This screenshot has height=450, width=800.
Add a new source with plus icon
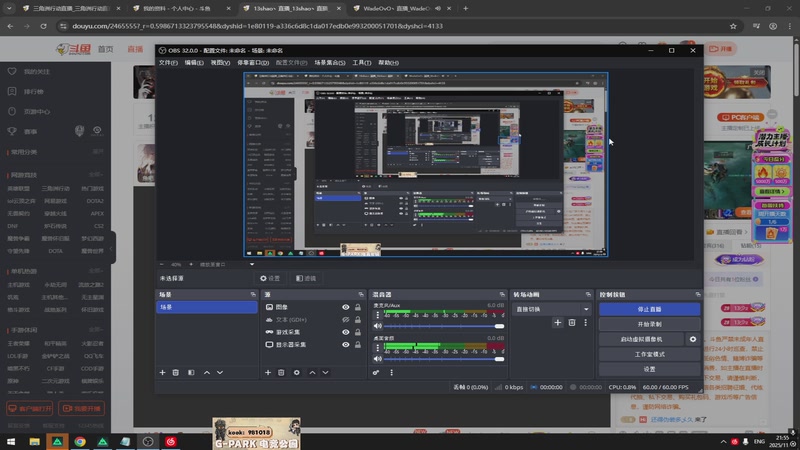(268, 372)
